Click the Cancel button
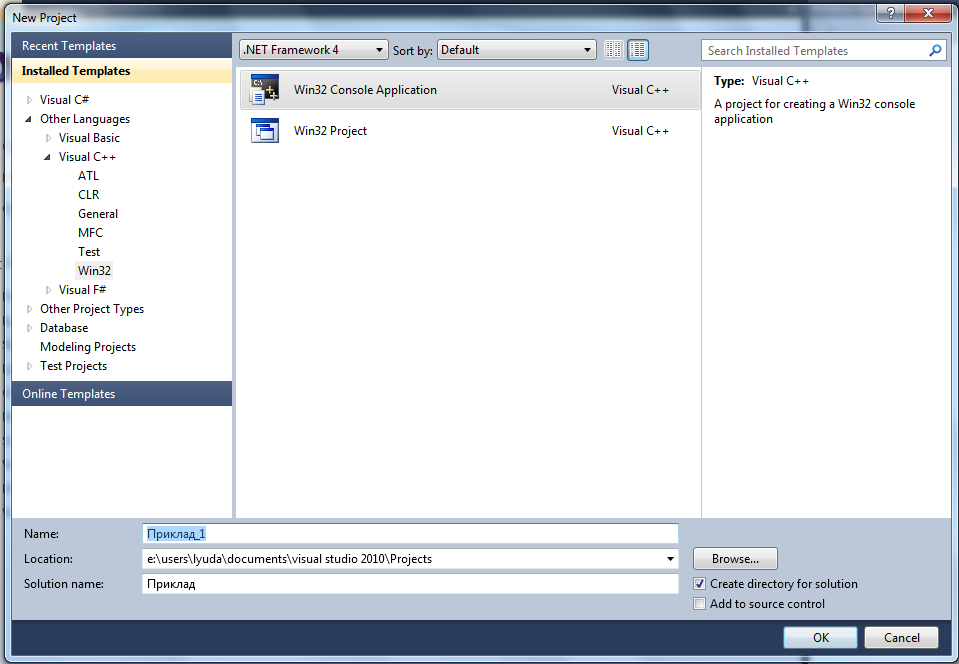The height and width of the screenshot is (664, 959). pyautogui.click(x=901, y=638)
